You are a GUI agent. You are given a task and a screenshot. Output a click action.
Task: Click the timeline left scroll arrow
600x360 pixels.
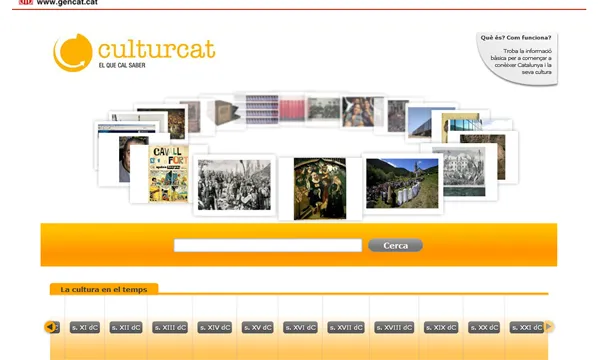click(49, 327)
